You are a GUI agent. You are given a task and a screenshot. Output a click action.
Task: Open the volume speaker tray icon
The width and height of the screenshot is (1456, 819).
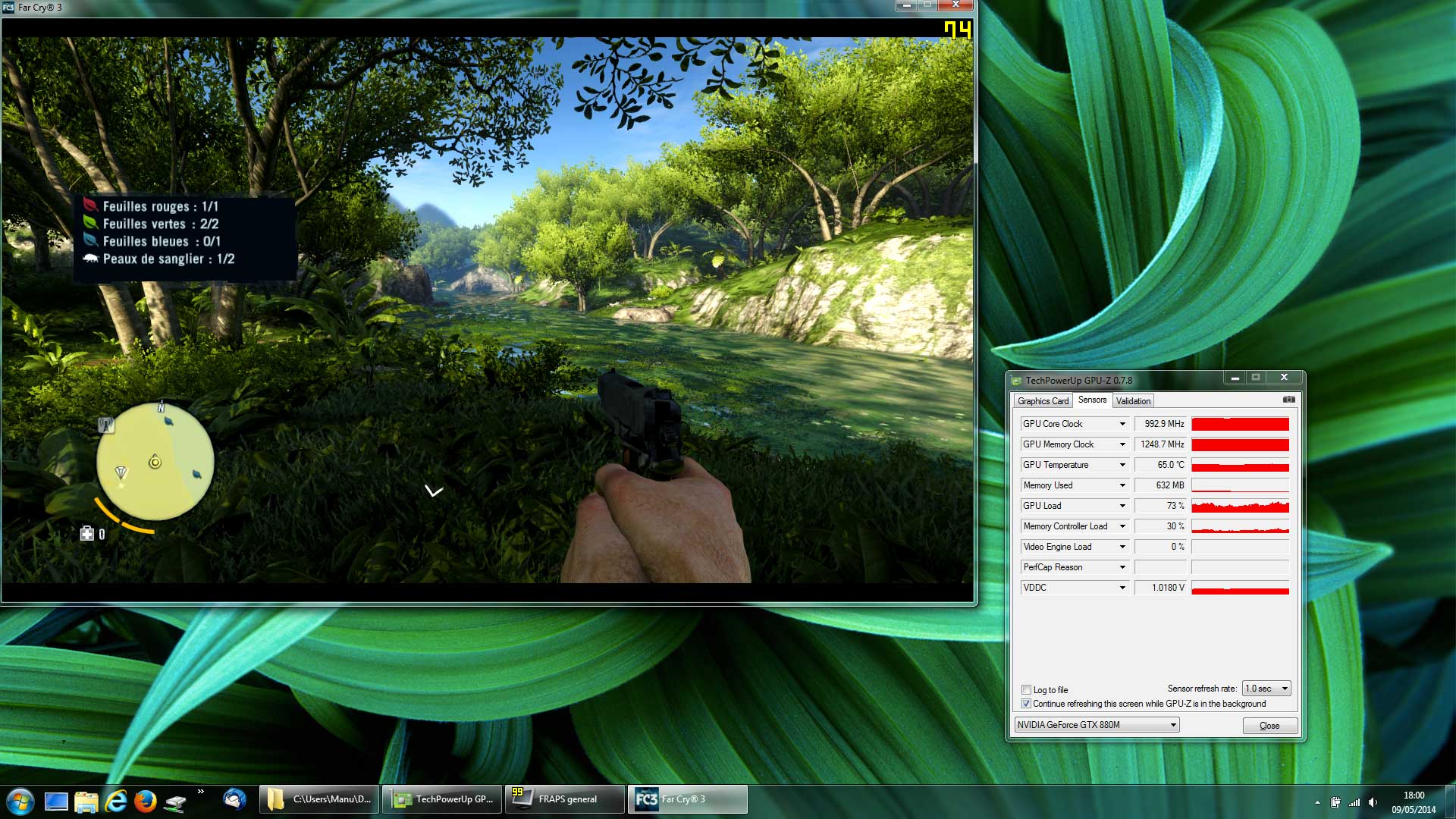1373,802
